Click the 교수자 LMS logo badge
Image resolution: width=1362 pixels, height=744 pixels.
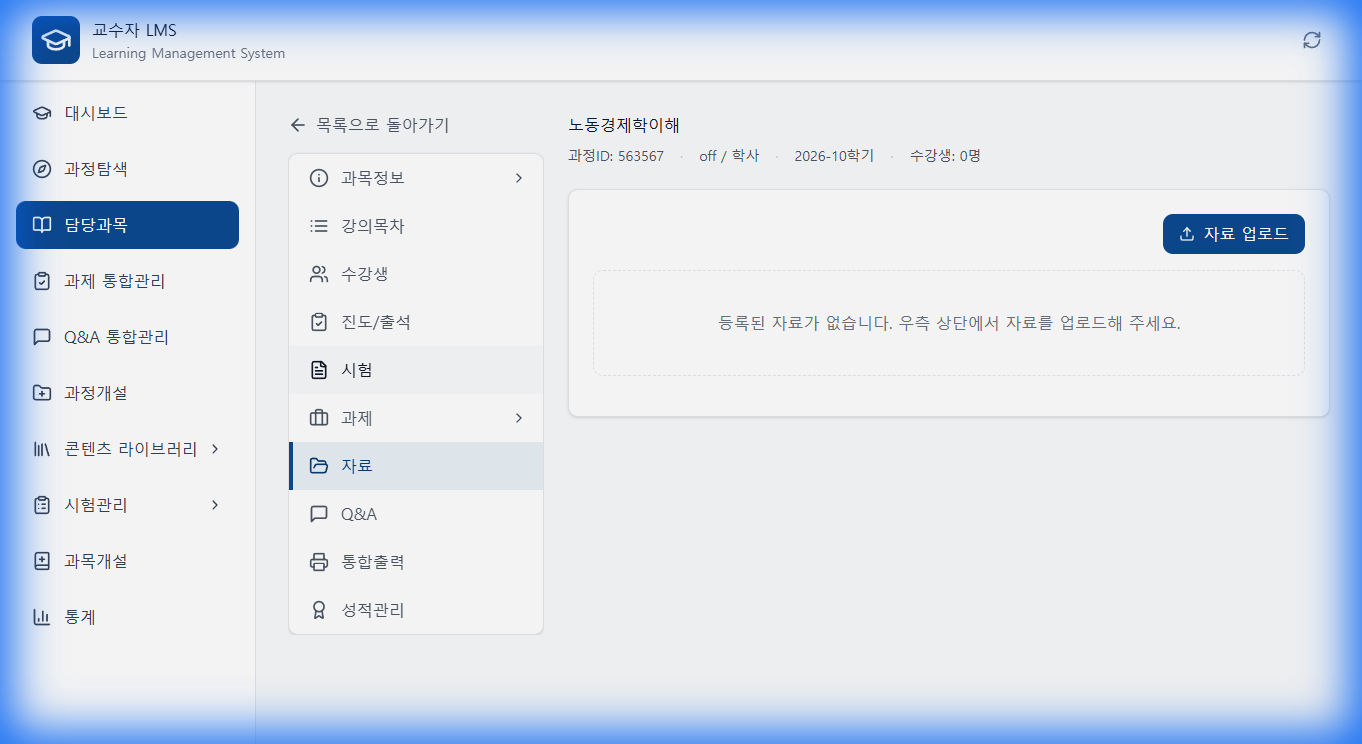[x=55, y=41]
